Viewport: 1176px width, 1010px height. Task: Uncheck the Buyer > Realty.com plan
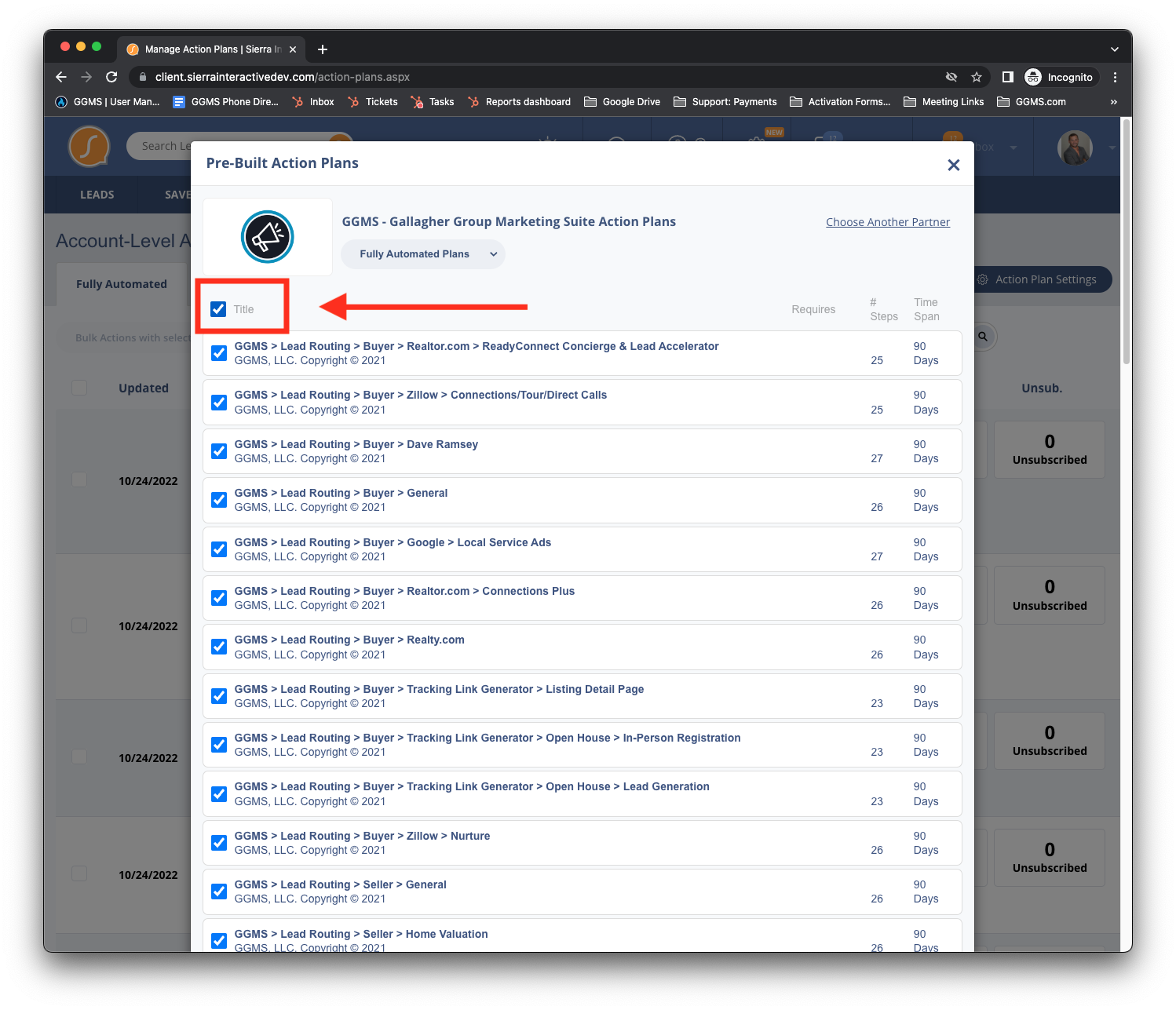pyautogui.click(x=219, y=647)
